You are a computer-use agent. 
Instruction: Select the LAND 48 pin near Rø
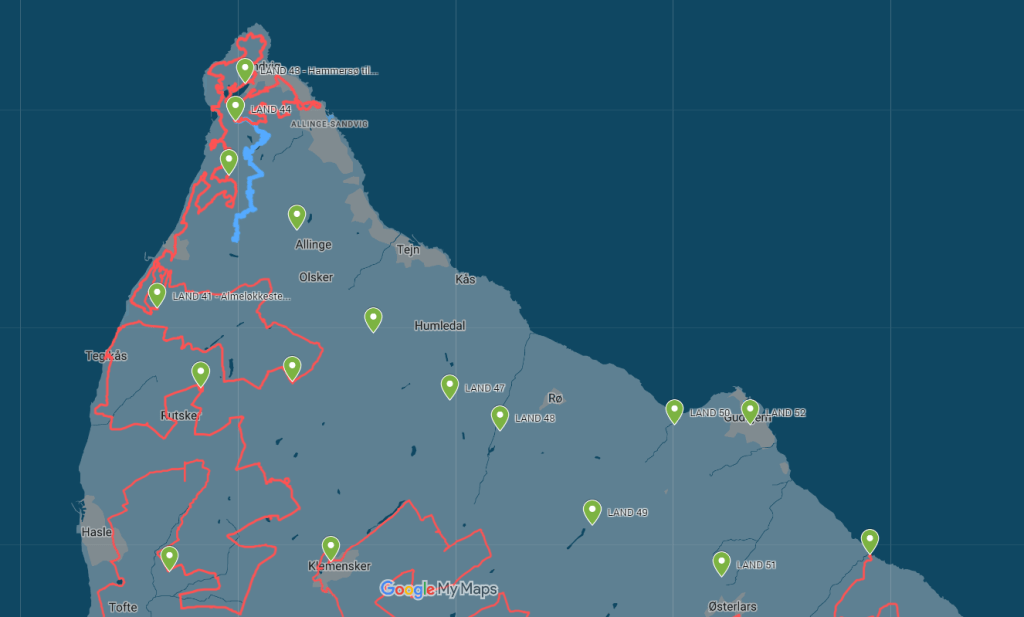(x=500, y=417)
